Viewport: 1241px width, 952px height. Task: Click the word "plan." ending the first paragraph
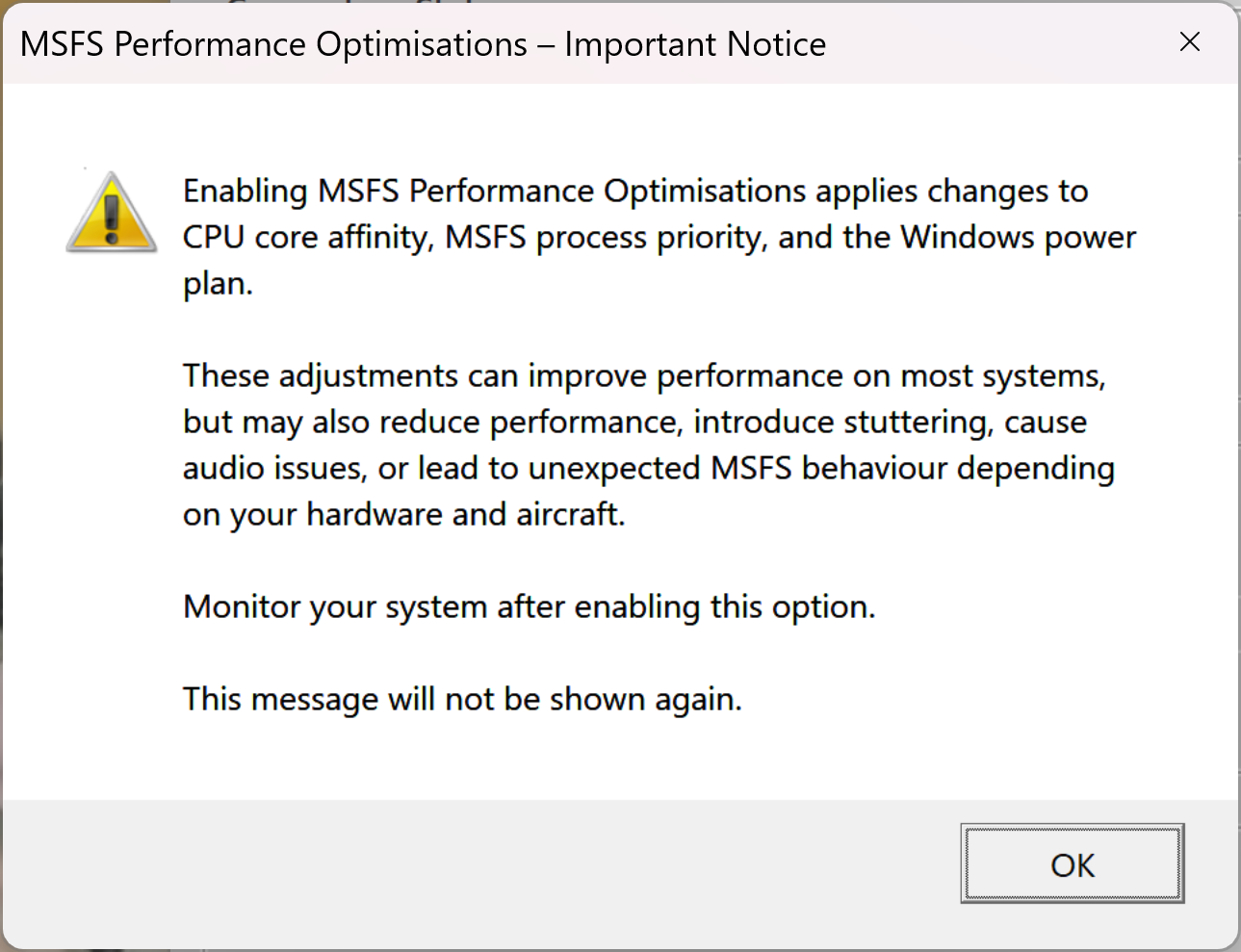point(218,284)
